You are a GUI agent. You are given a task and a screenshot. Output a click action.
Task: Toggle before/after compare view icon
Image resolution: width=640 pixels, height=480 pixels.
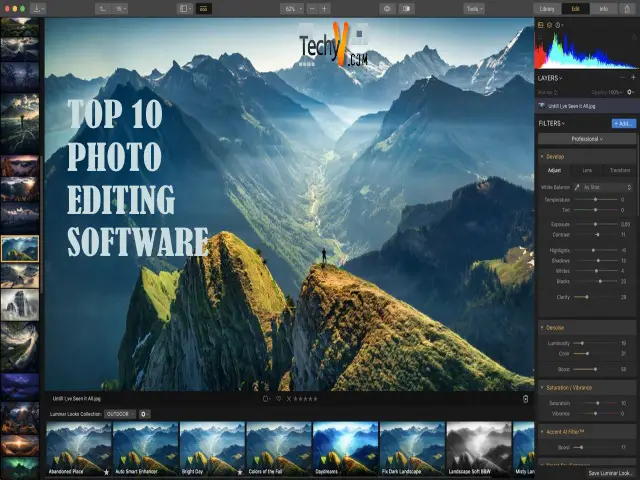[x=406, y=9]
